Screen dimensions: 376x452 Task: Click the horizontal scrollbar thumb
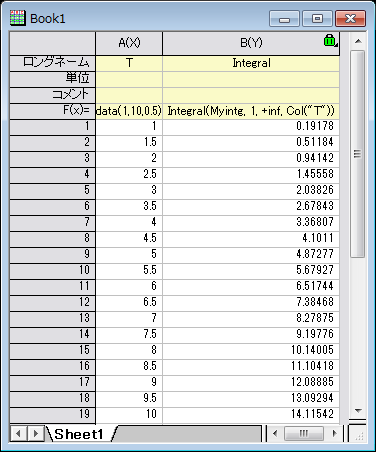(304, 433)
